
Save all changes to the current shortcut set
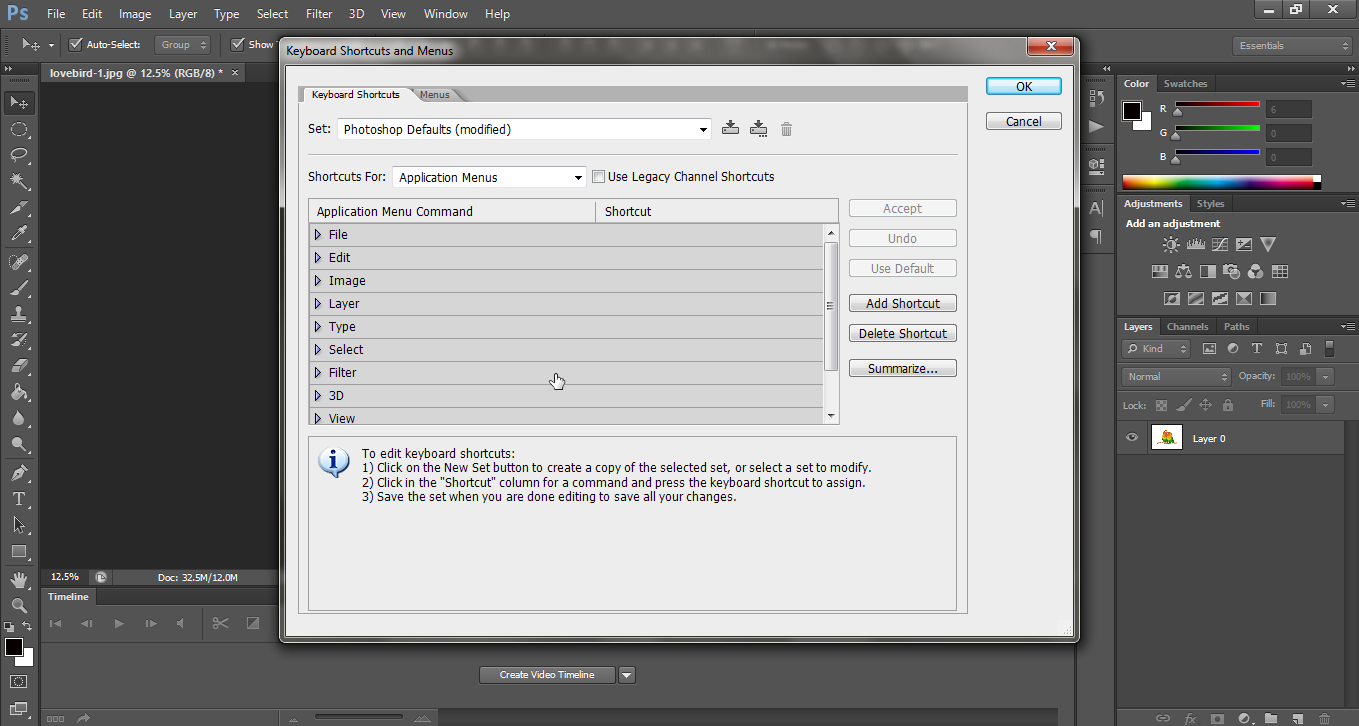tap(731, 128)
